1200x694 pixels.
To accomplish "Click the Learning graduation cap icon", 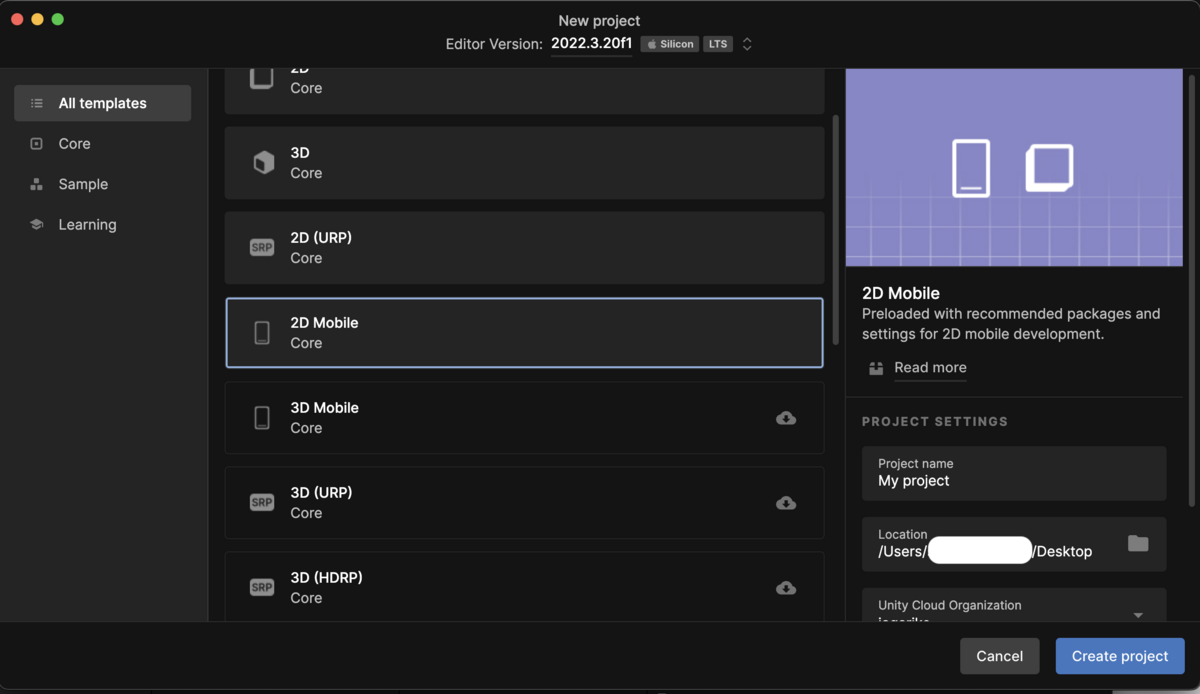I will pos(37,225).
